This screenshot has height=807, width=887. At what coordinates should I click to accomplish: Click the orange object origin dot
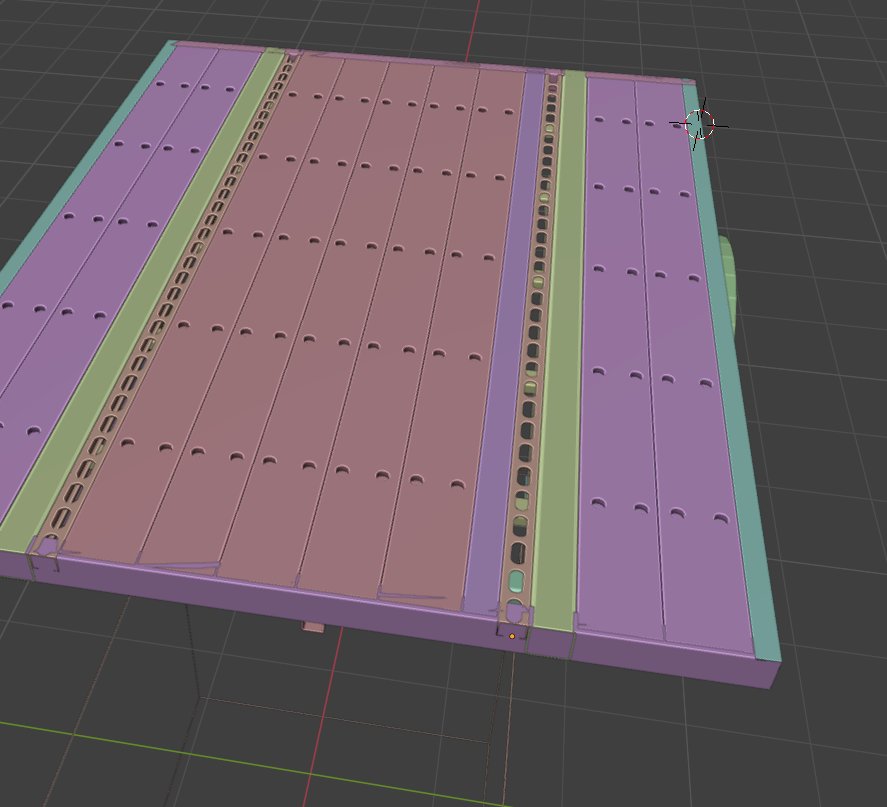[x=512, y=636]
